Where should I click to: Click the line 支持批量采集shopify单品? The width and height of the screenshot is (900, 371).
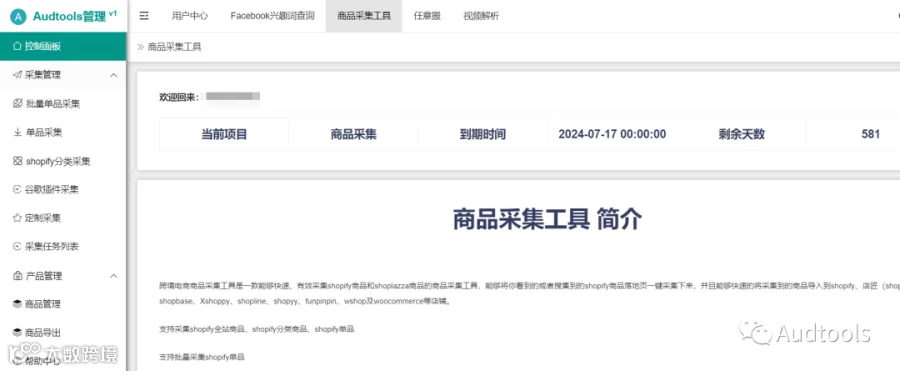coord(202,357)
